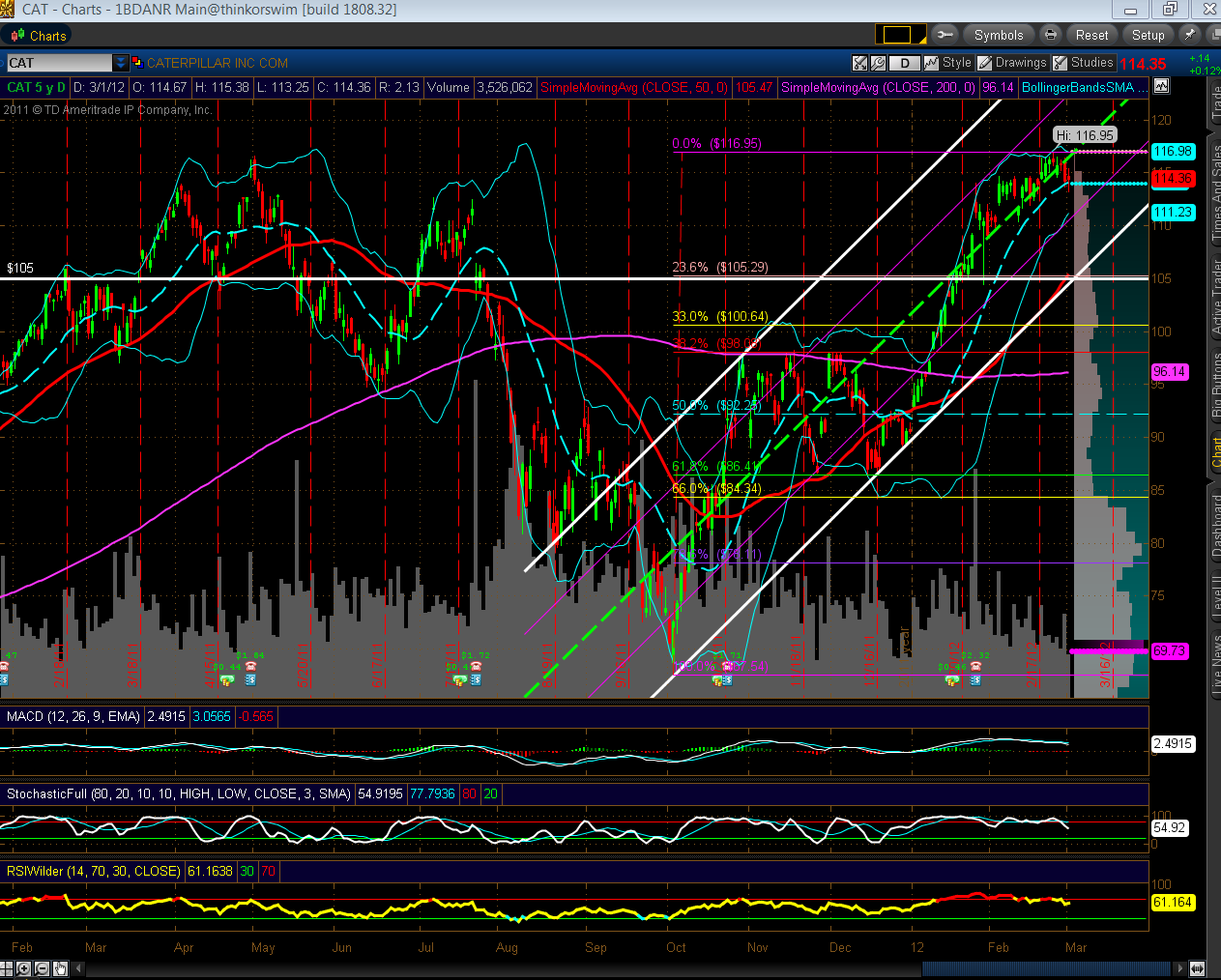Click the Reset button
1221x980 pixels.
point(1092,35)
